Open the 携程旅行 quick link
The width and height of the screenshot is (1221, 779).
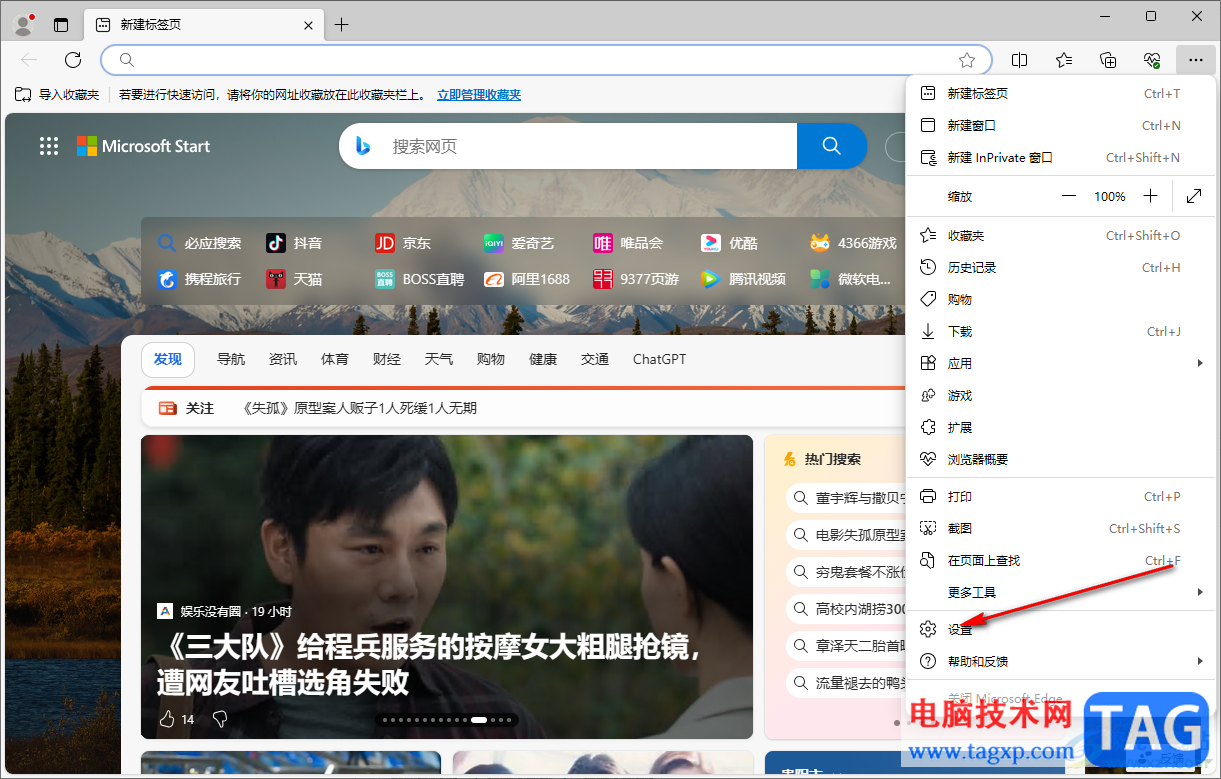199,279
